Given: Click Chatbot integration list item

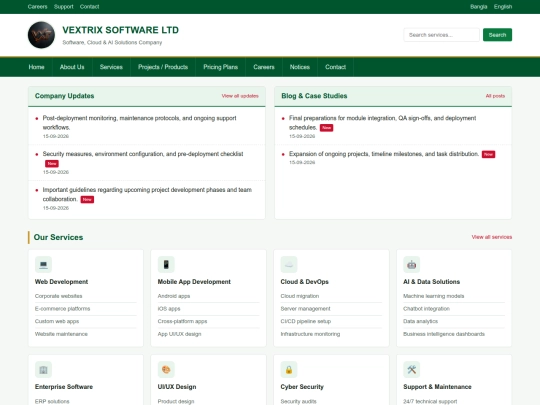Looking at the screenshot, I should (426, 309).
